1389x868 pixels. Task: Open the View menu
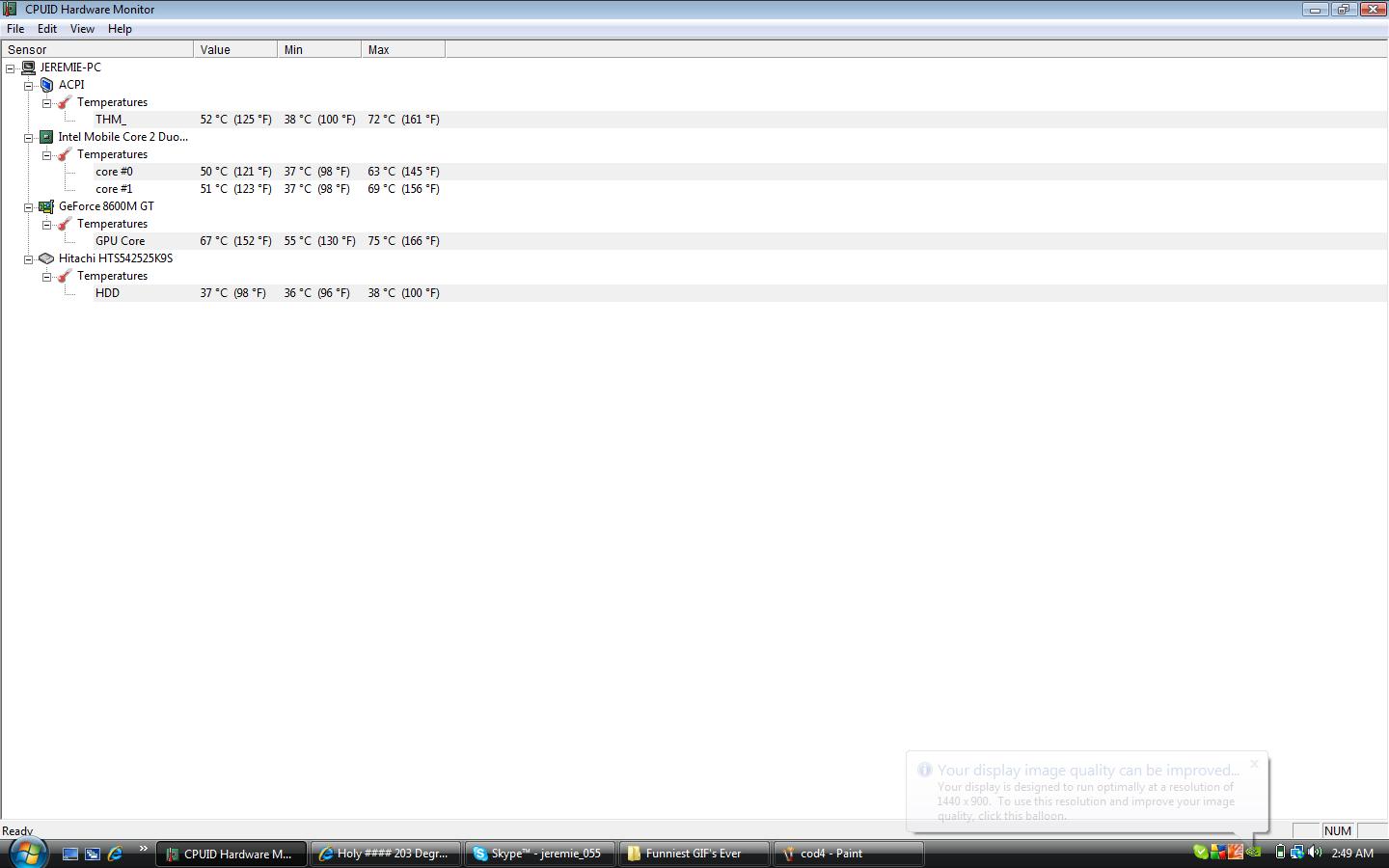pos(82,29)
